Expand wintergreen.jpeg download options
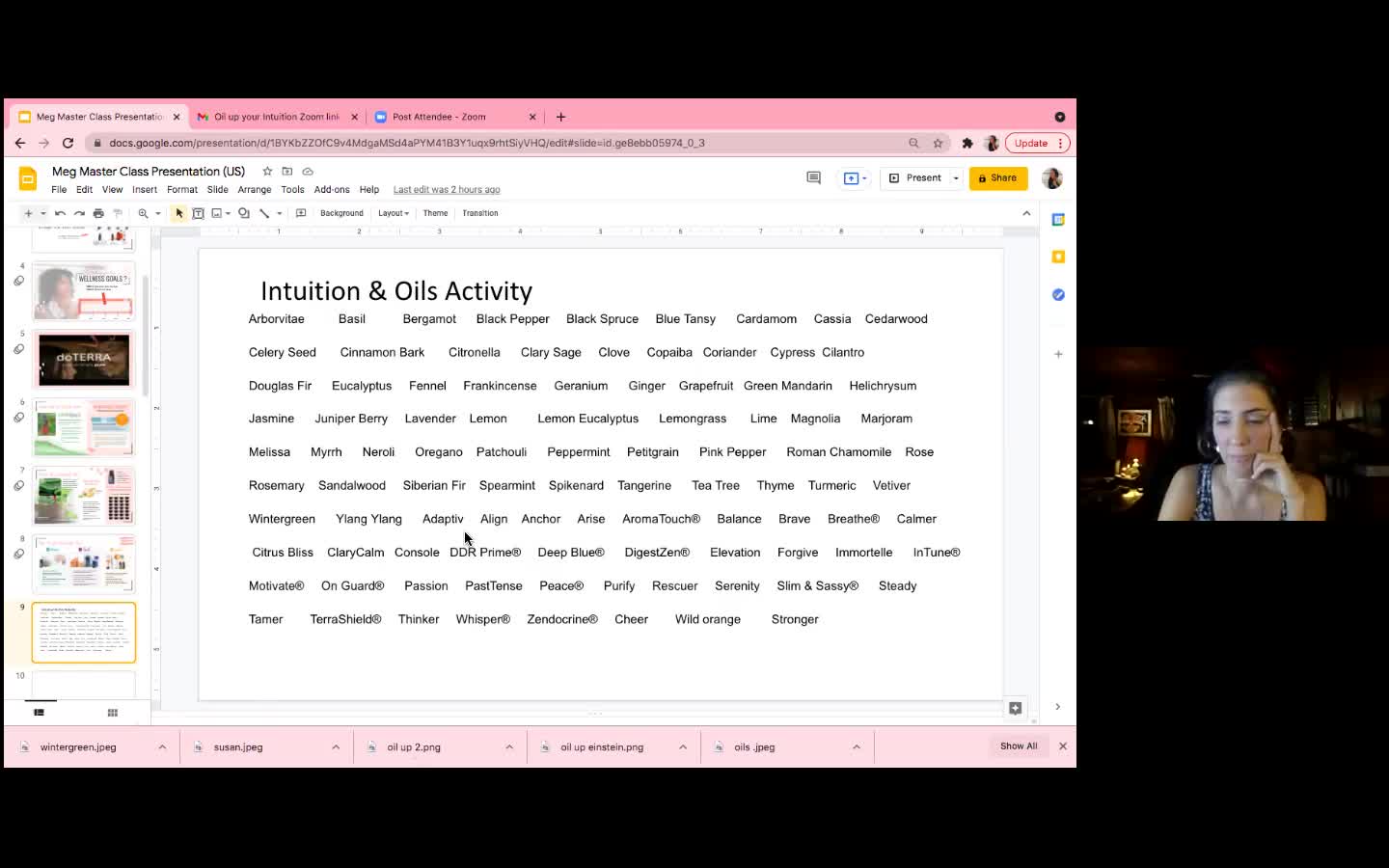This screenshot has height=868, width=1389. (x=162, y=746)
